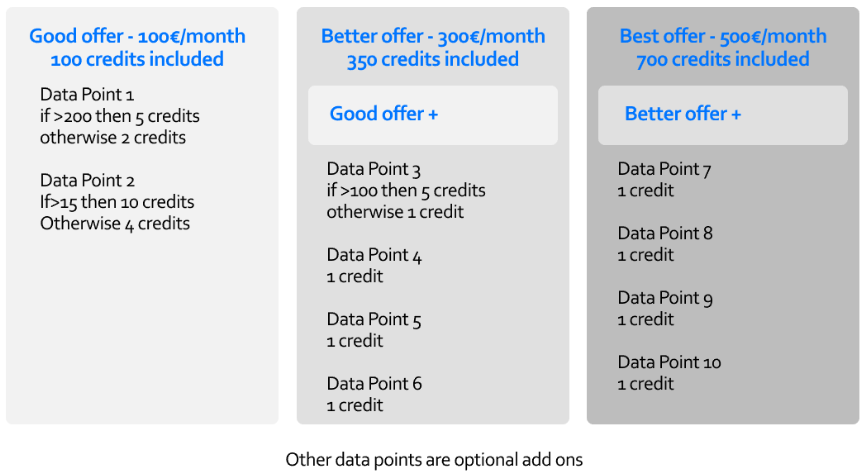Select the Data Point 9 entry

(665, 298)
